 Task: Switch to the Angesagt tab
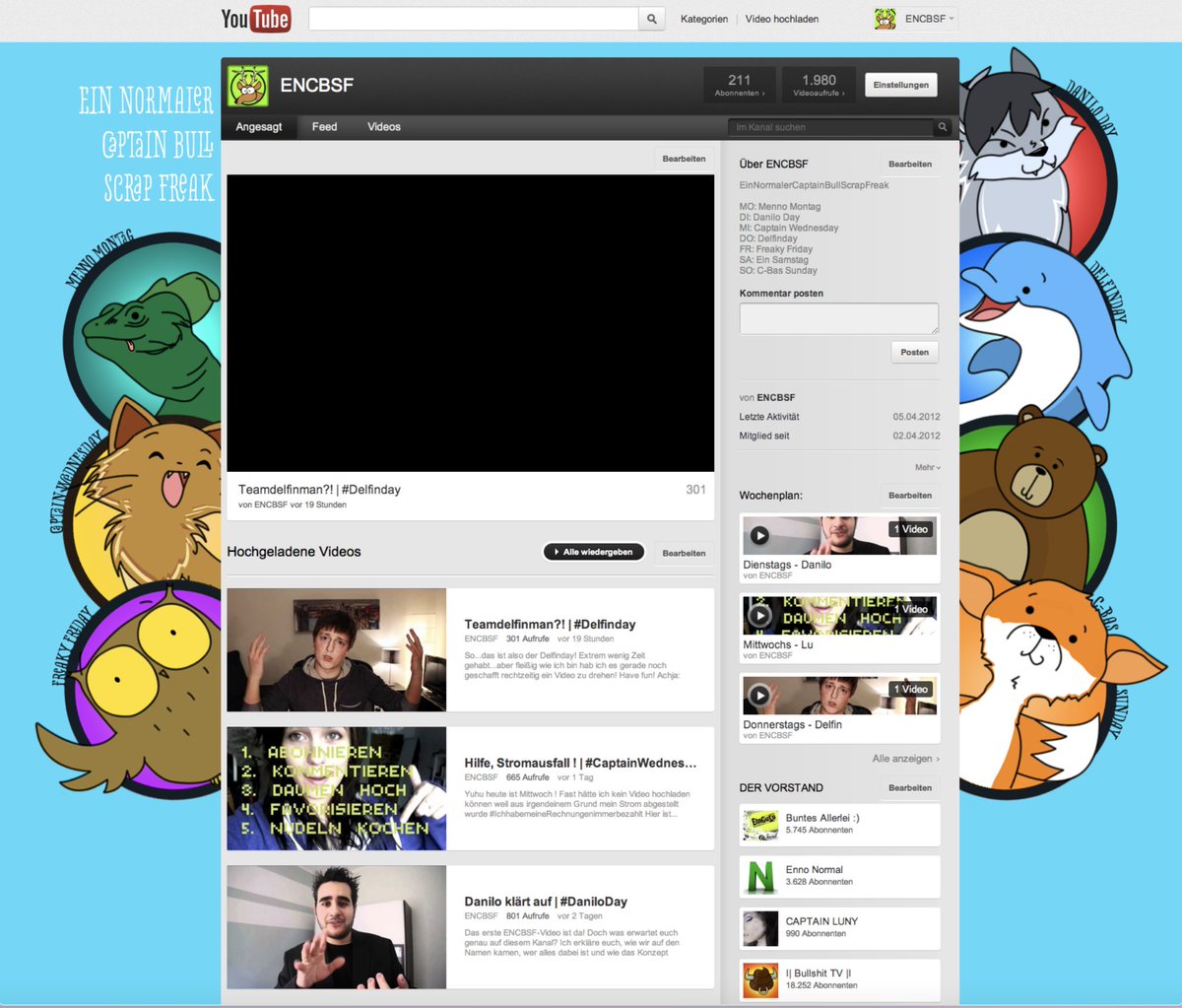(259, 127)
